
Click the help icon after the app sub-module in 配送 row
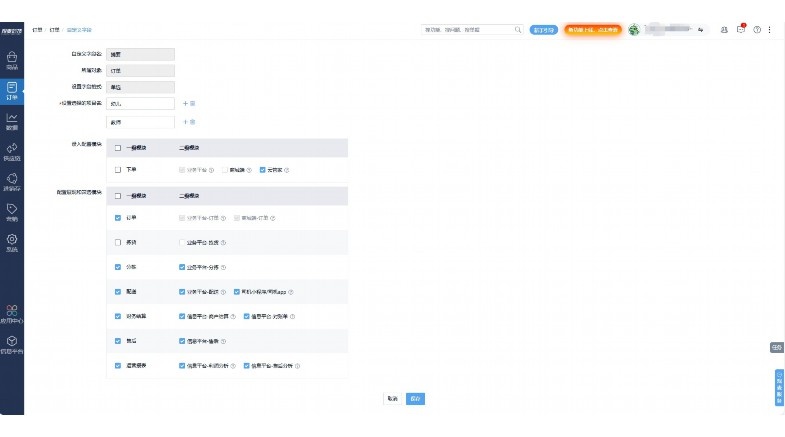[x=291, y=292]
